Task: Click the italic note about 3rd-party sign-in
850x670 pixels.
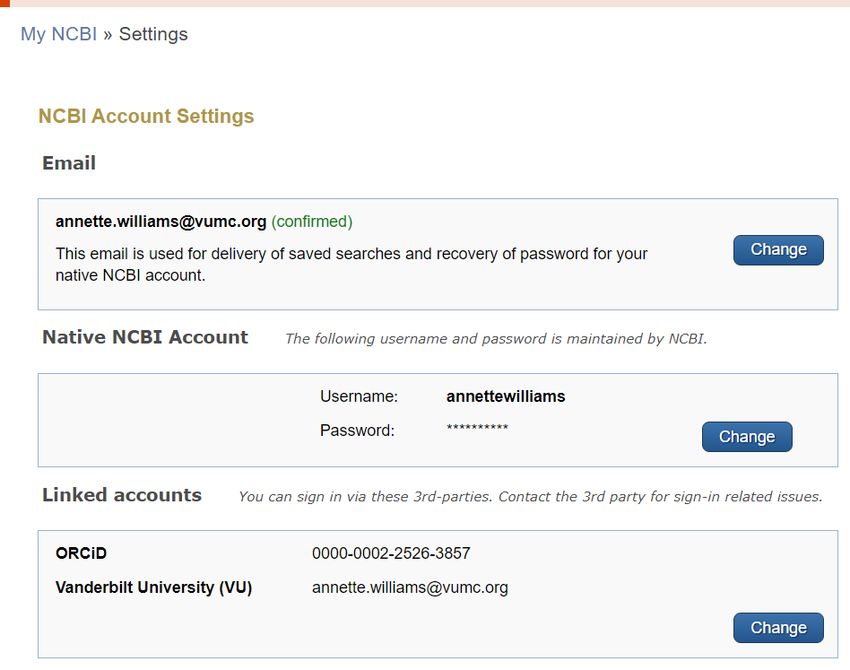Action: (531, 497)
